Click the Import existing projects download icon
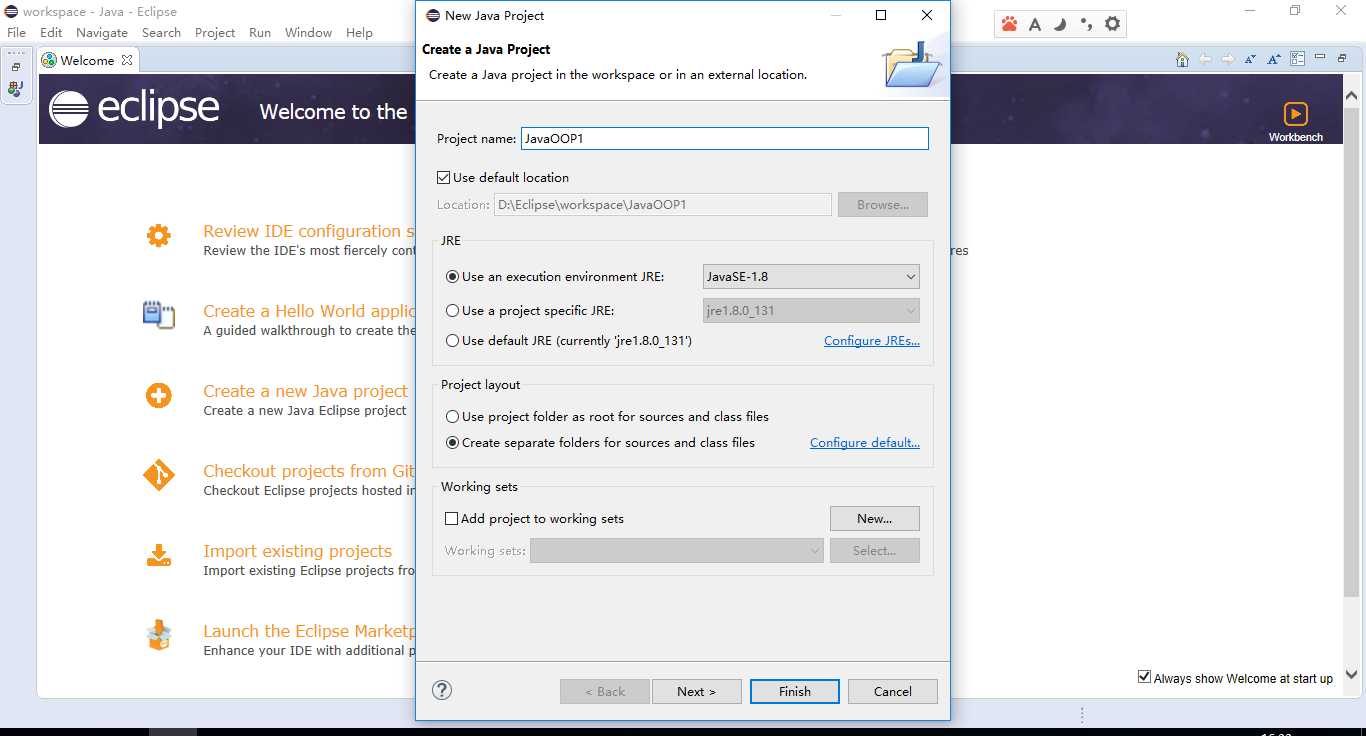This screenshot has width=1366, height=736. (x=158, y=555)
